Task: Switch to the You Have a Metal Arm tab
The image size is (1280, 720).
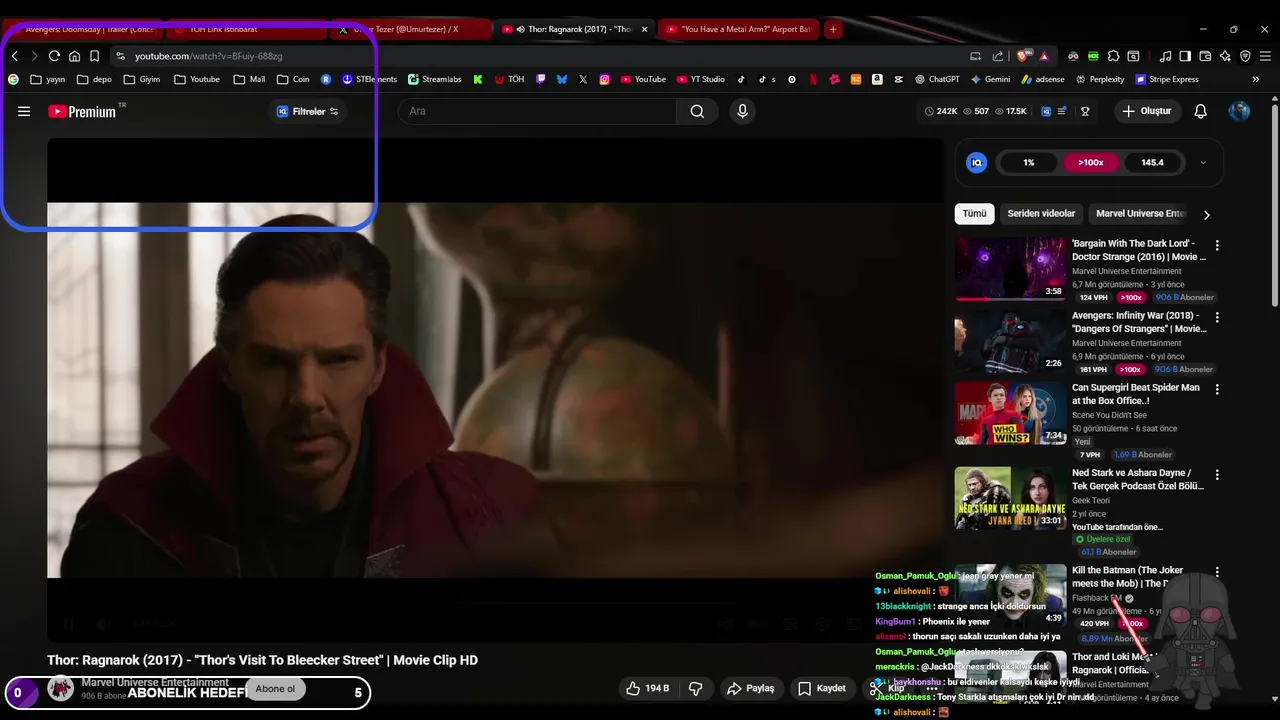Action: pos(738,29)
